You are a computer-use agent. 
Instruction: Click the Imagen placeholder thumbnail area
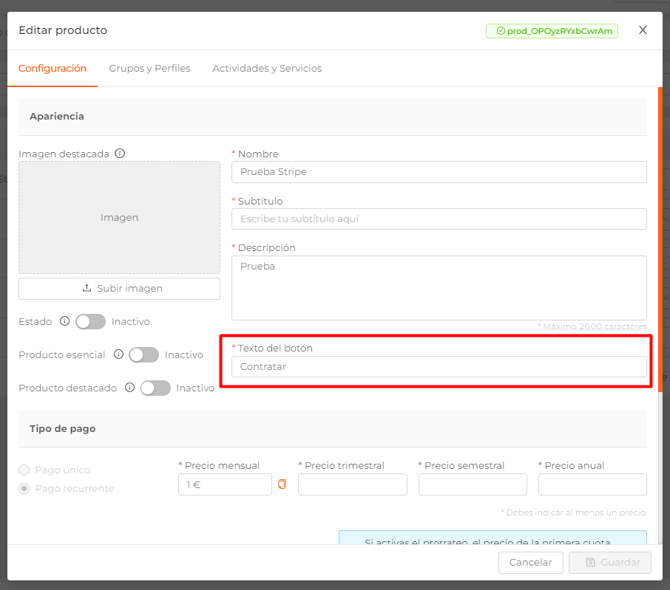coord(119,218)
